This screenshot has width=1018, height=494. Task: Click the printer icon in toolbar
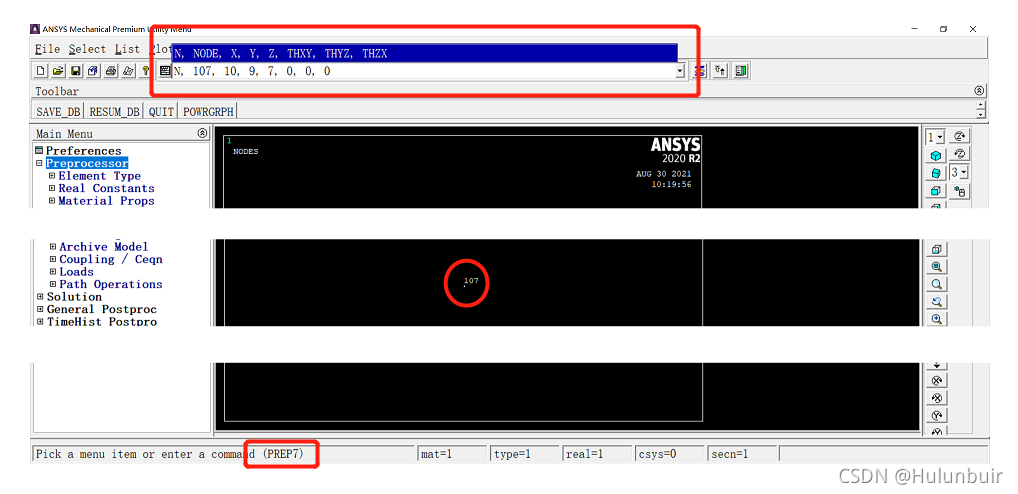click(x=110, y=71)
